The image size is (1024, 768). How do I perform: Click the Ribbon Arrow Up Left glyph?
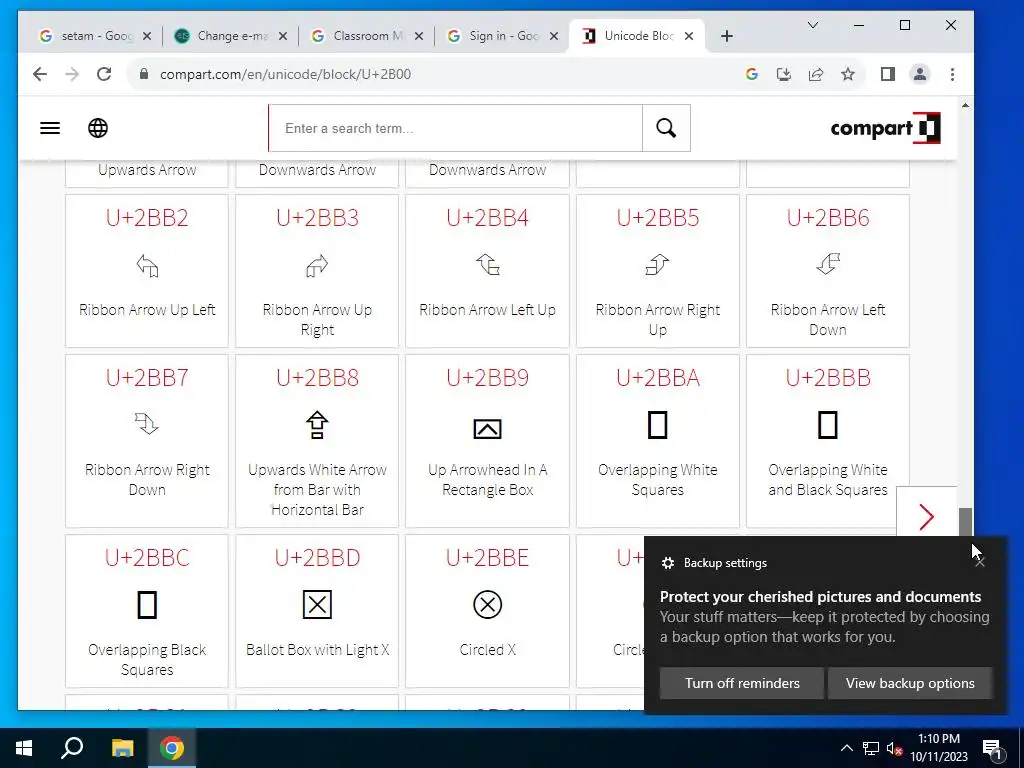coord(147,266)
